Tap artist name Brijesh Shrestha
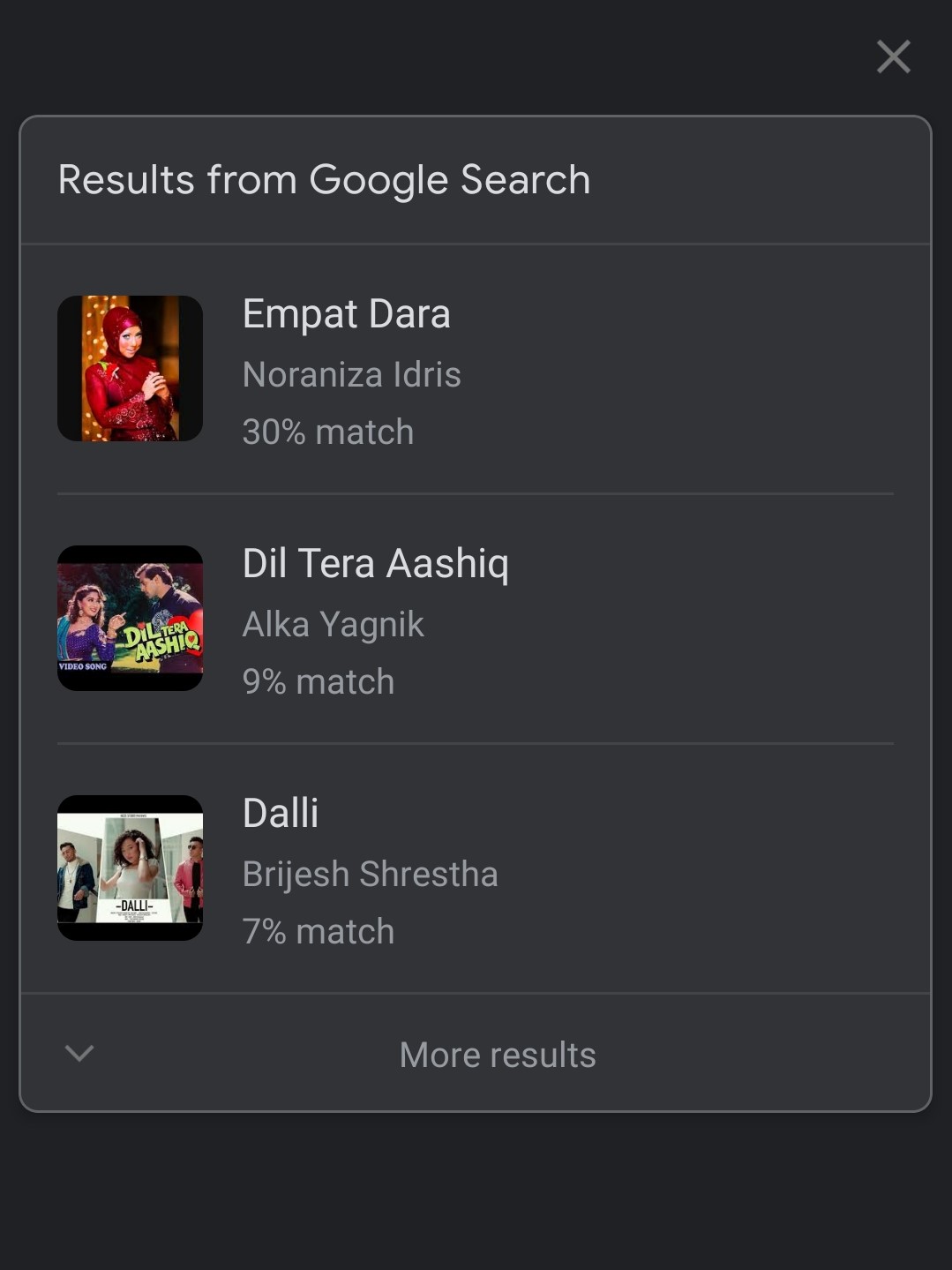The height and width of the screenshot is (1270, 952). [x=370, y=874]
